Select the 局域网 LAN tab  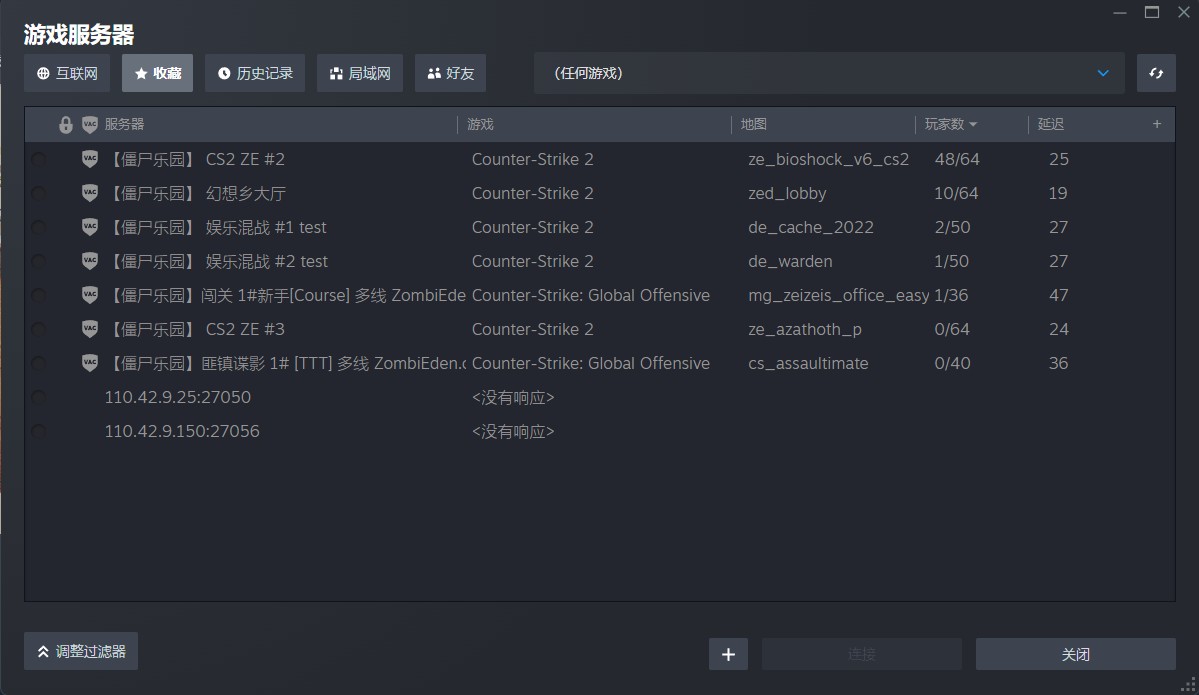point(359,73)
